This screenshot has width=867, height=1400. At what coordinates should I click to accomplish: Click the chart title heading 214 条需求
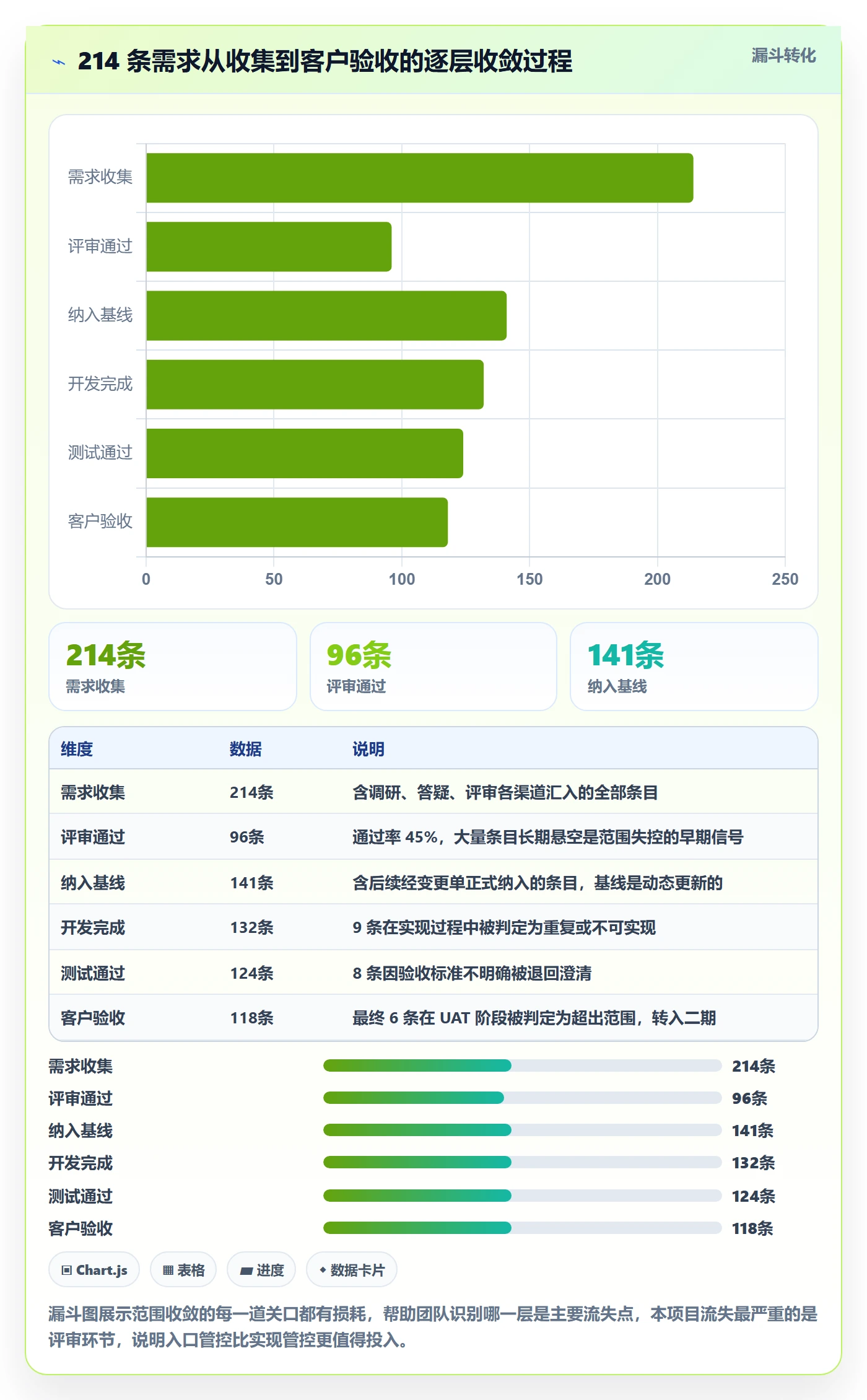325,61
